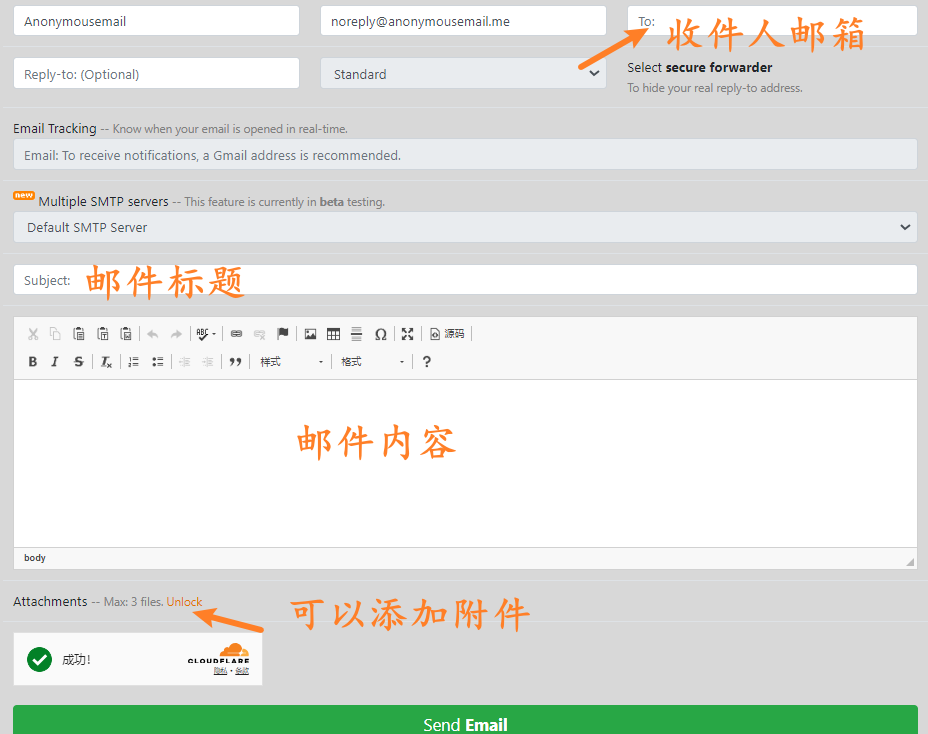
Task: Click the strikethrough icon
Action: point(79,362)
